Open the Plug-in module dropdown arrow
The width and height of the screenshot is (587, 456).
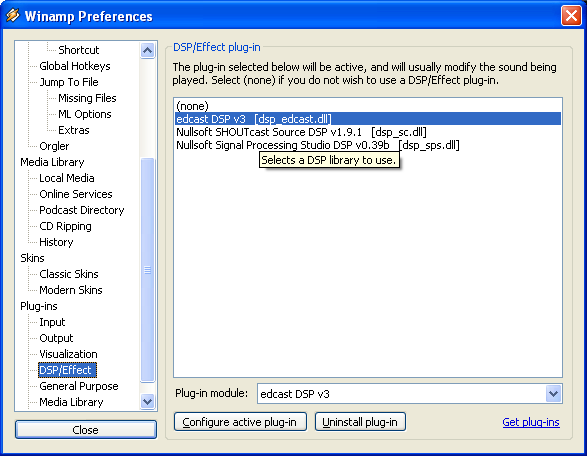553,393
